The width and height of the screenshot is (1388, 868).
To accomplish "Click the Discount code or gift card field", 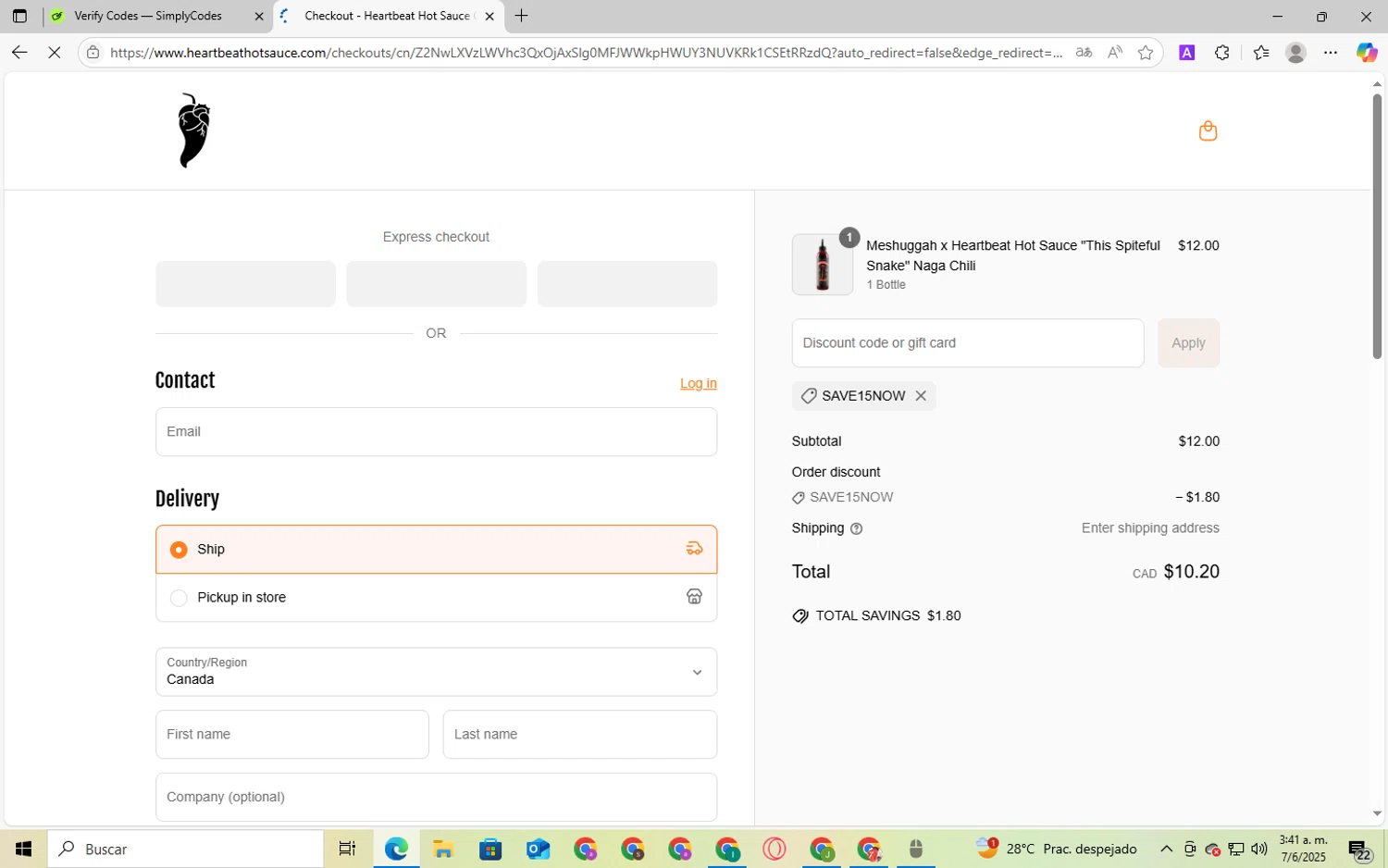I will [x=968, y=343].
